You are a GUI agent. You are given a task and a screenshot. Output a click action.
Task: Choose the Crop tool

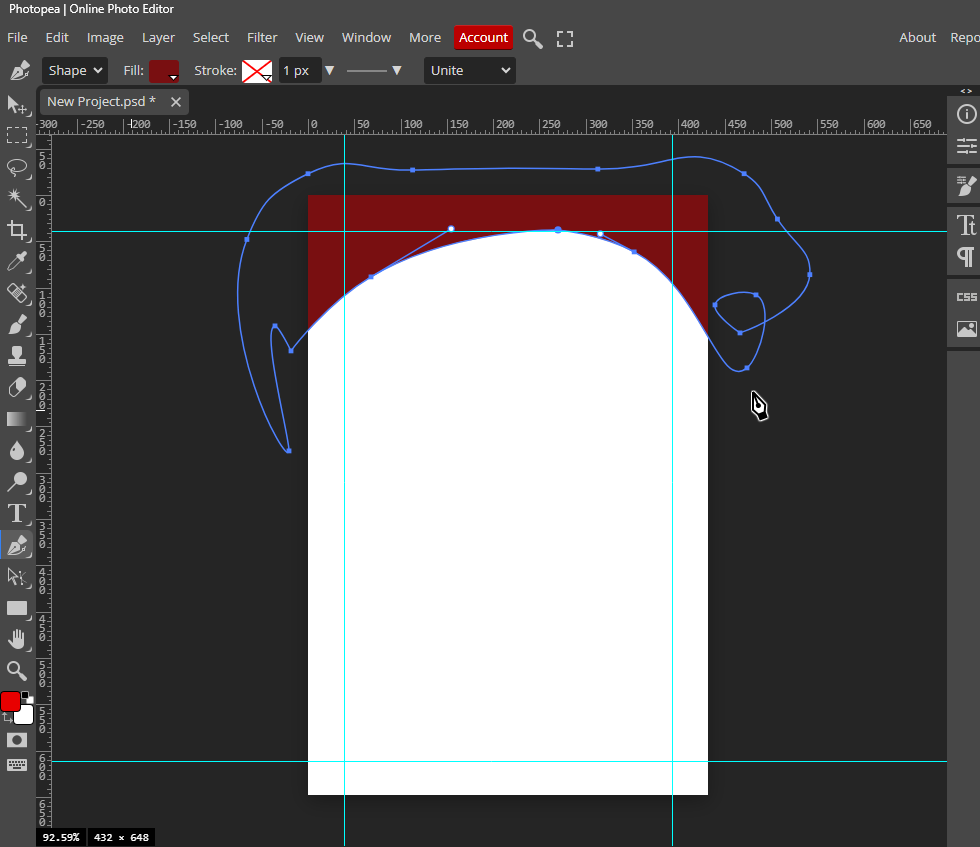tap(17, 230)
